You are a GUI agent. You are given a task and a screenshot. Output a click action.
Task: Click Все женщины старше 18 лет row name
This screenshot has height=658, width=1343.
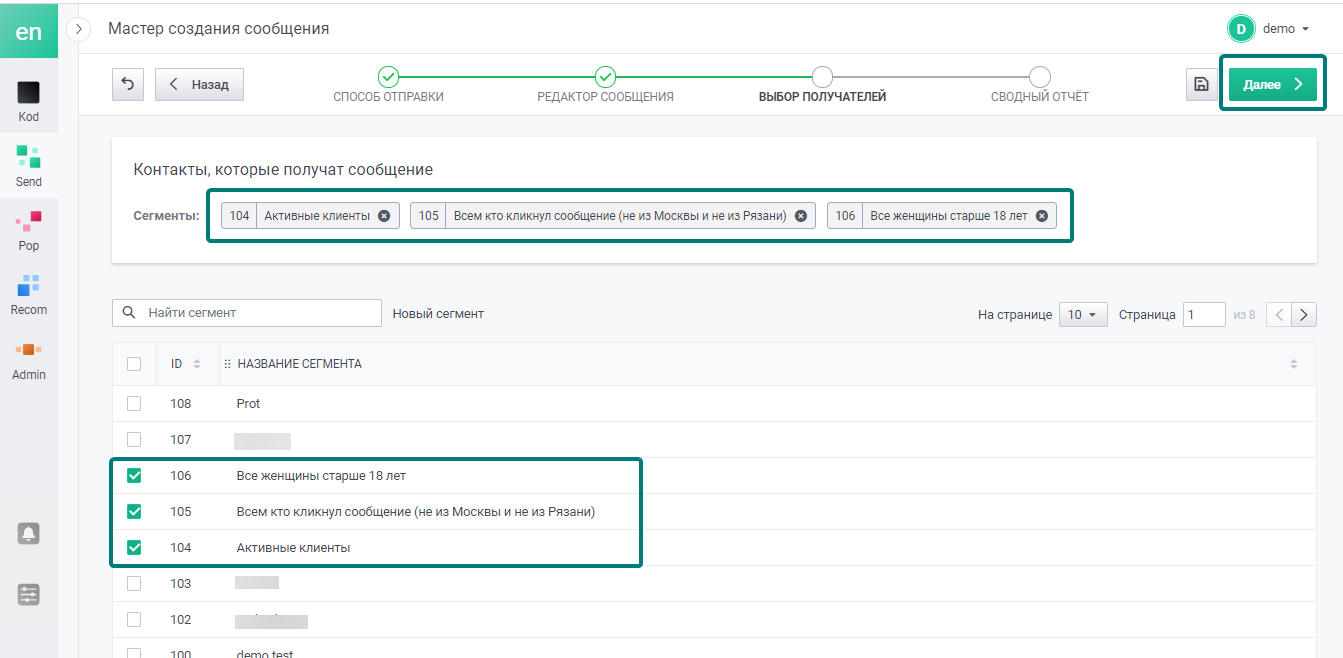(321, 476)
